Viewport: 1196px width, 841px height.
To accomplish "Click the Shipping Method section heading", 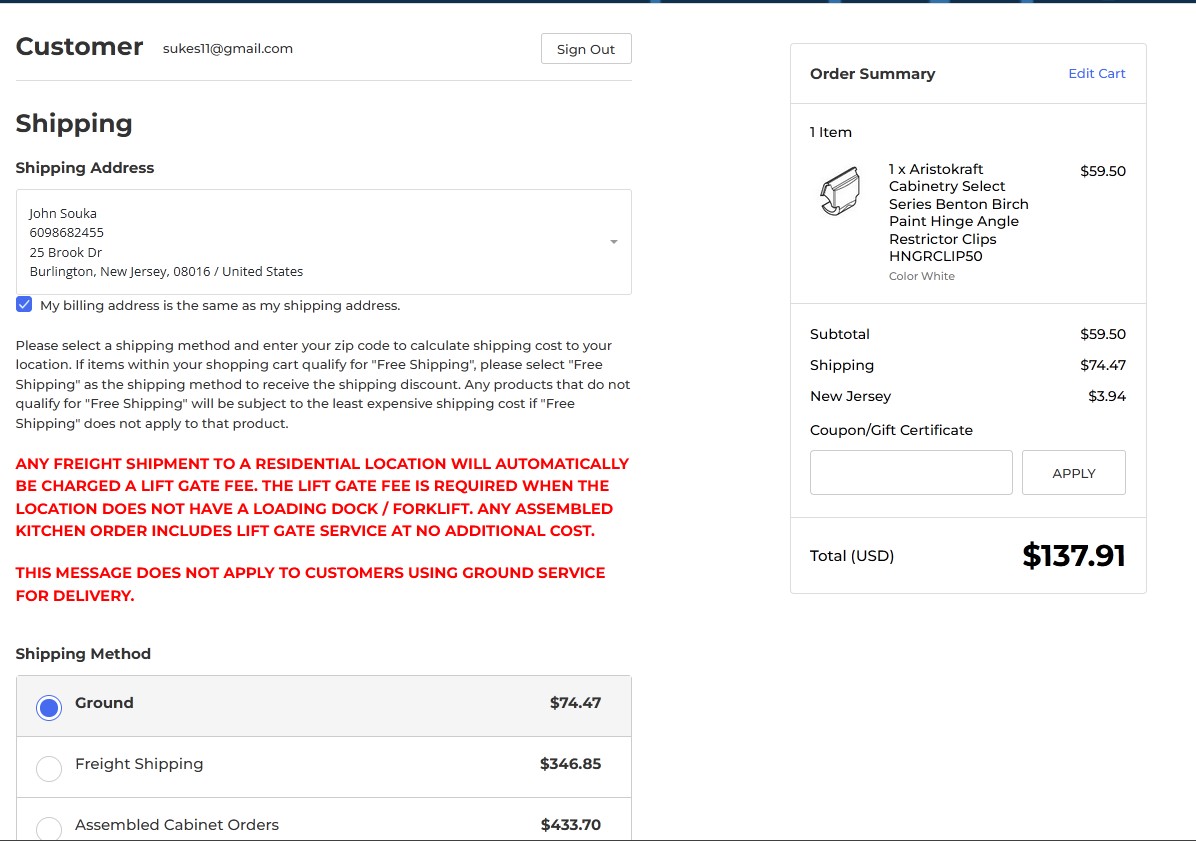I will coord(83,654).
